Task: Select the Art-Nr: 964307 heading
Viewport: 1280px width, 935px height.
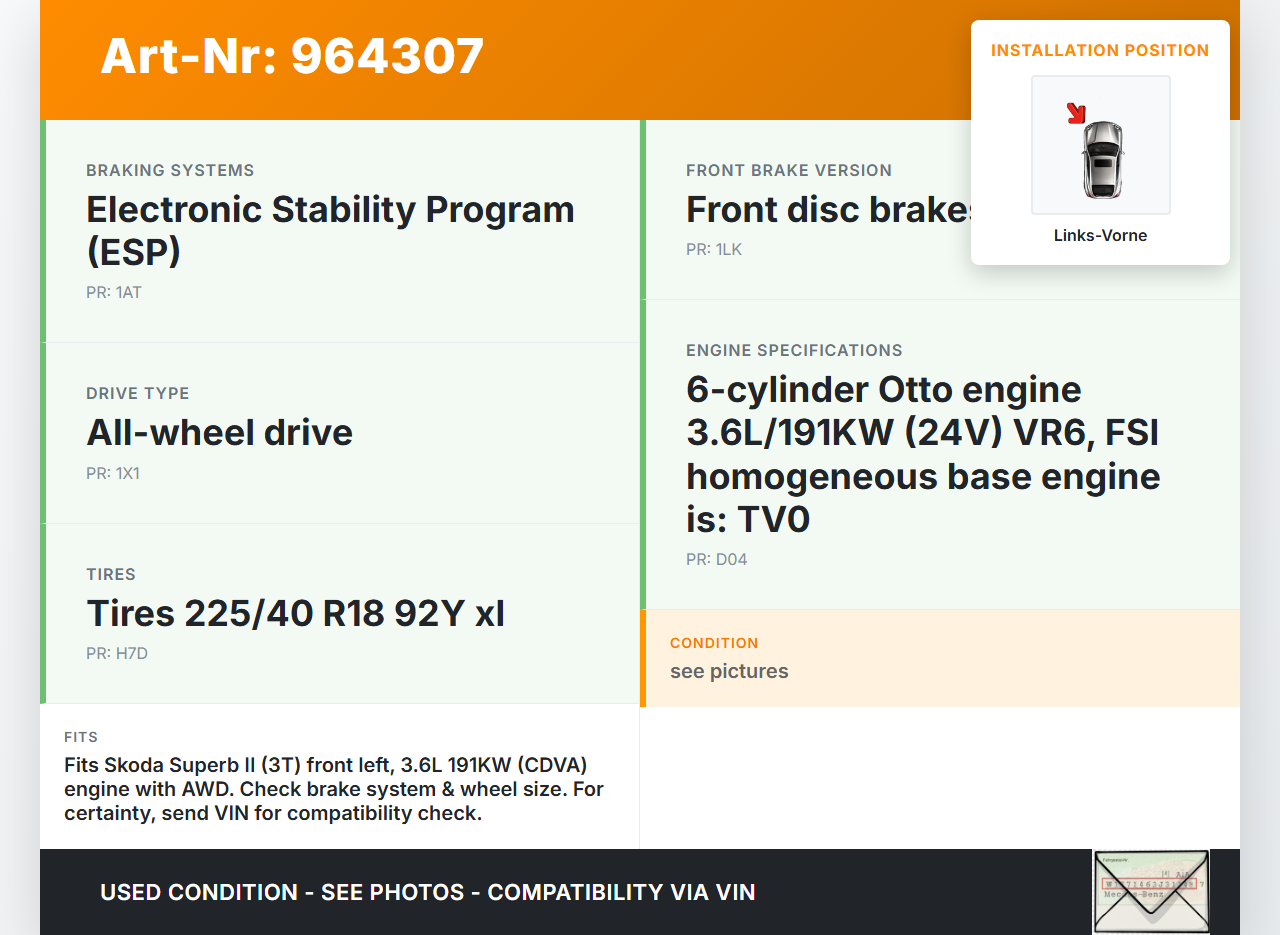Action: 292,56
